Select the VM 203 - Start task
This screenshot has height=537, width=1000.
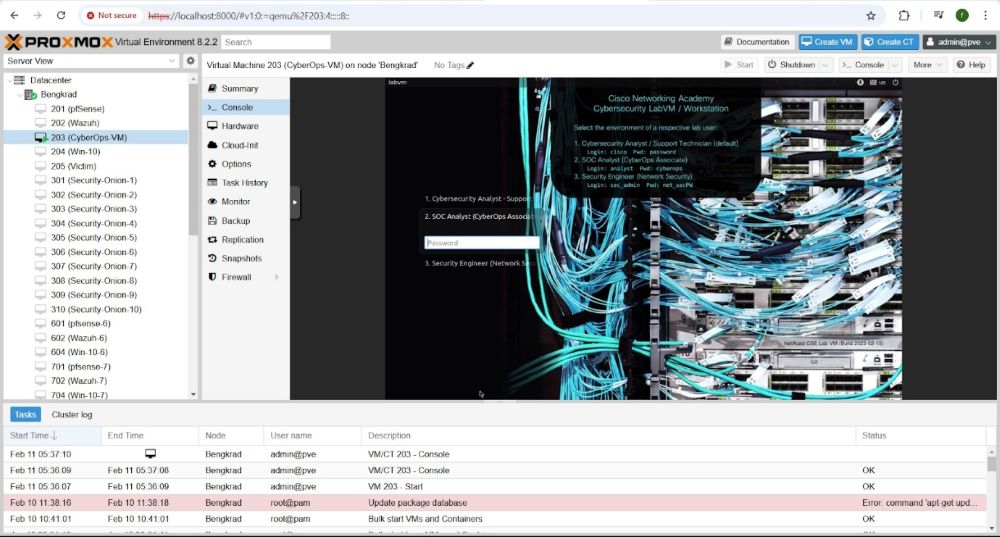point(494,487)
